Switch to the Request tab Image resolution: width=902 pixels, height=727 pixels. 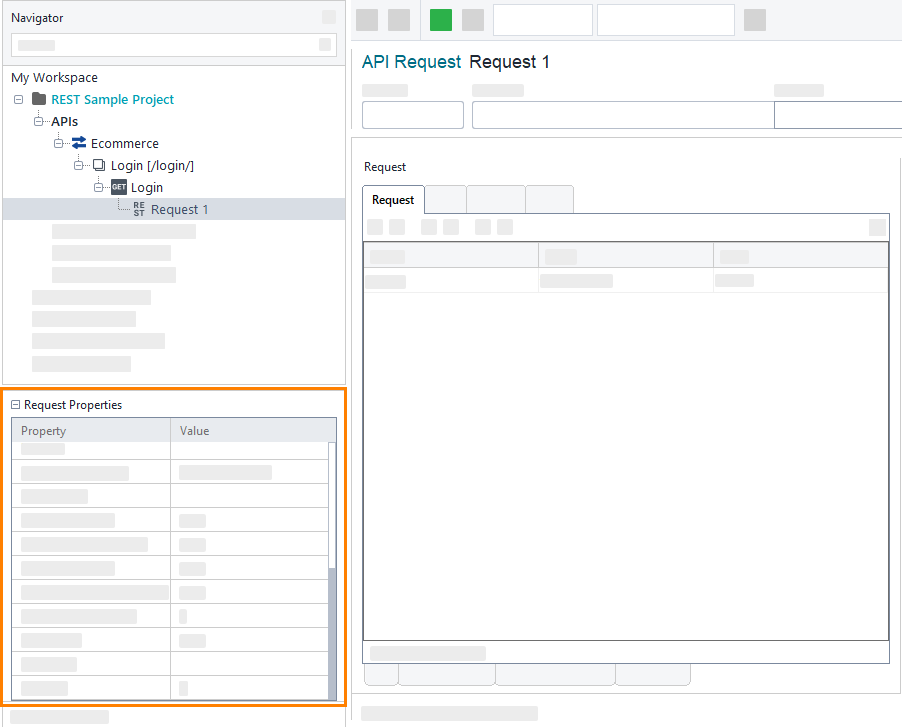(392, 199)
